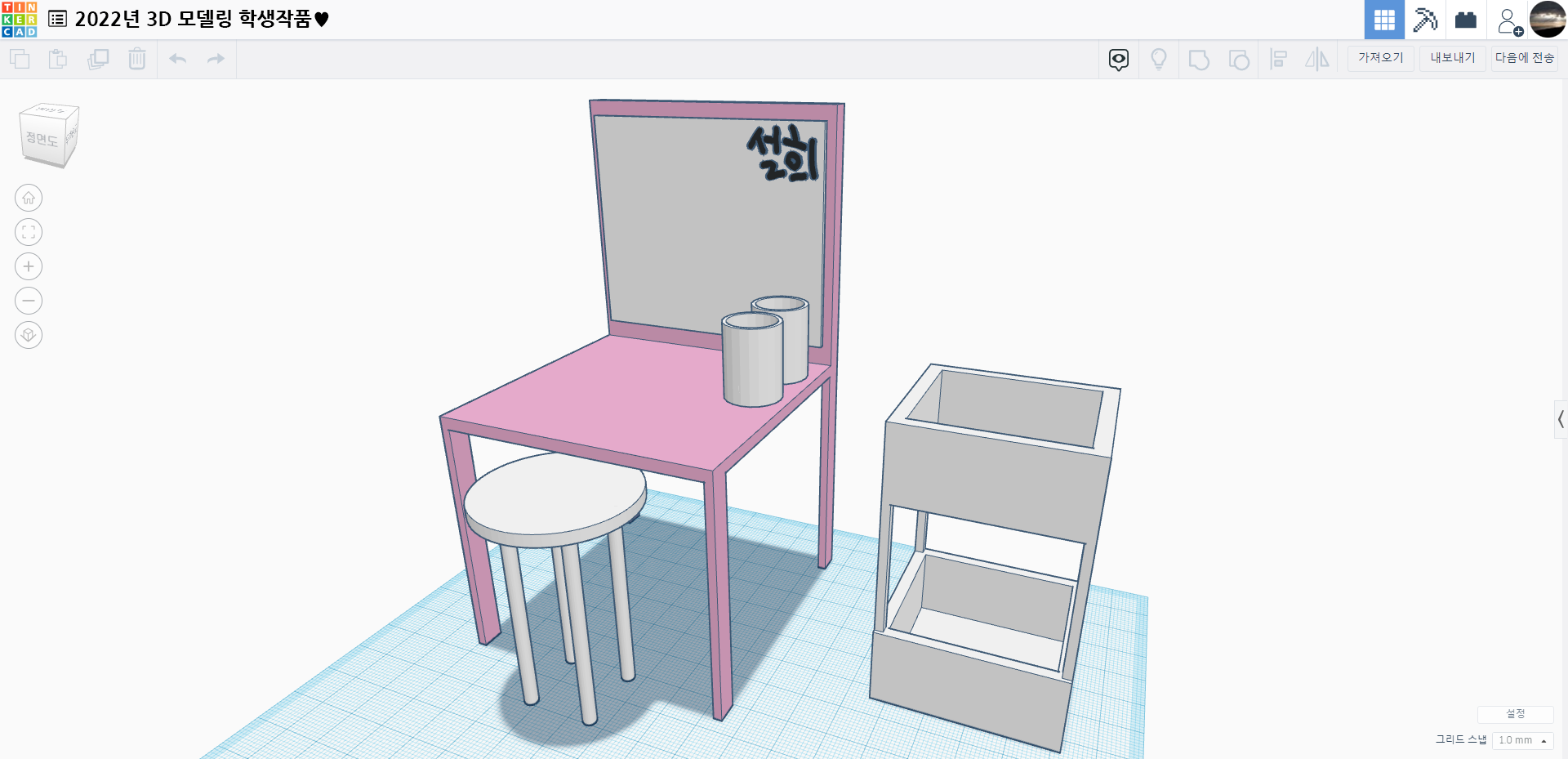The height and width of the screenshot is (759, 1568).
Task: Click the Fit all in view icon
Action: [x=29, y=232]
